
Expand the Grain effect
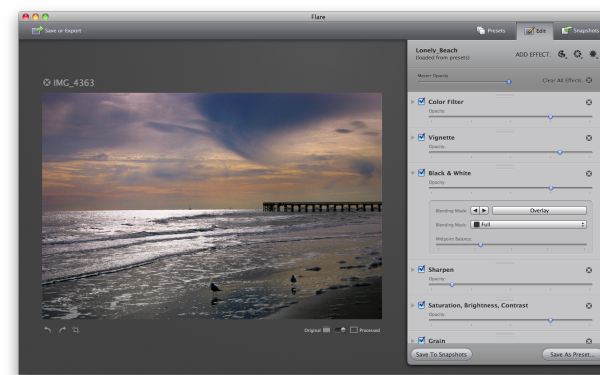(412, 341)
